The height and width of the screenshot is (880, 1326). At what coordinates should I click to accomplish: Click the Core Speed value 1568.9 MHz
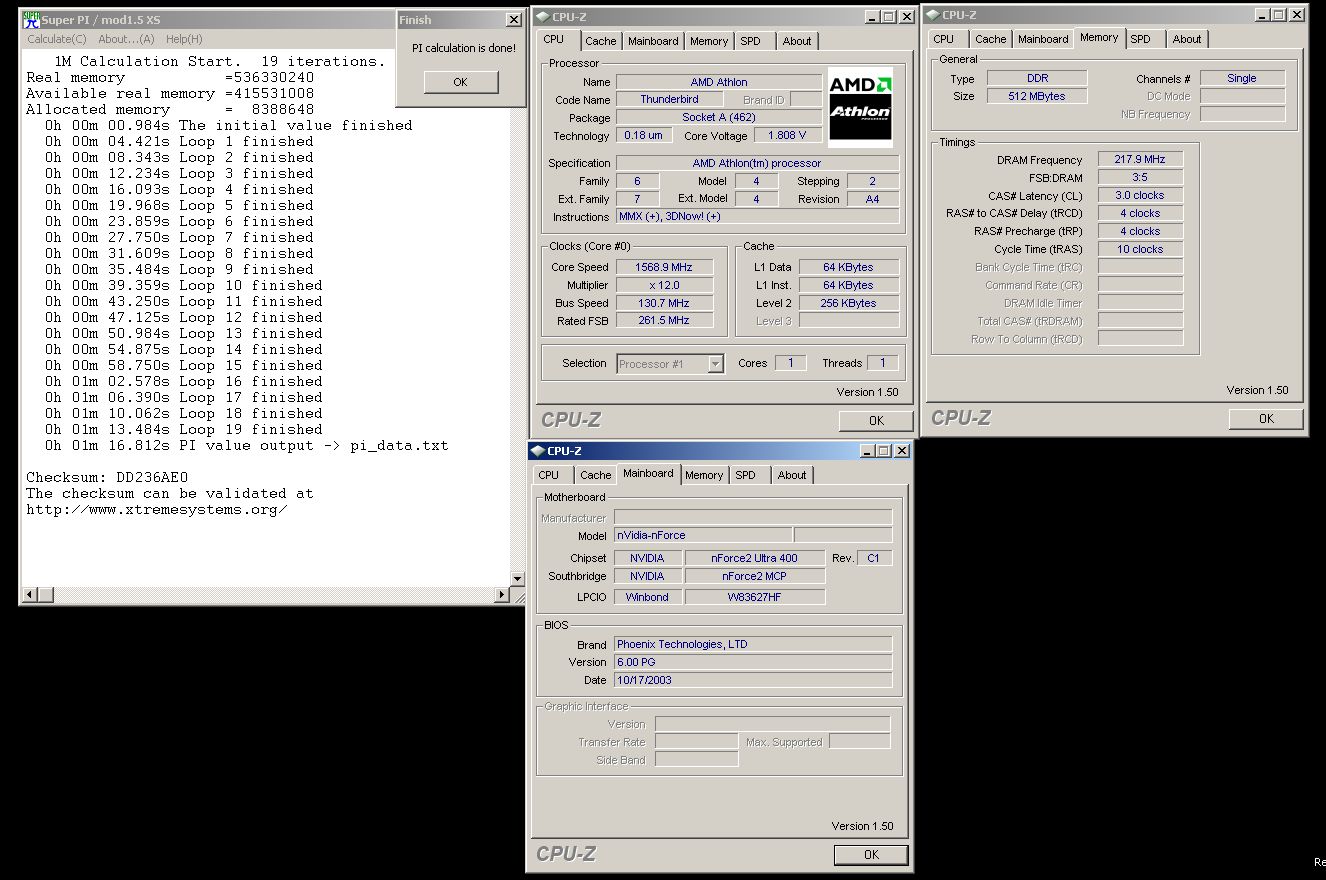[664, 267]
